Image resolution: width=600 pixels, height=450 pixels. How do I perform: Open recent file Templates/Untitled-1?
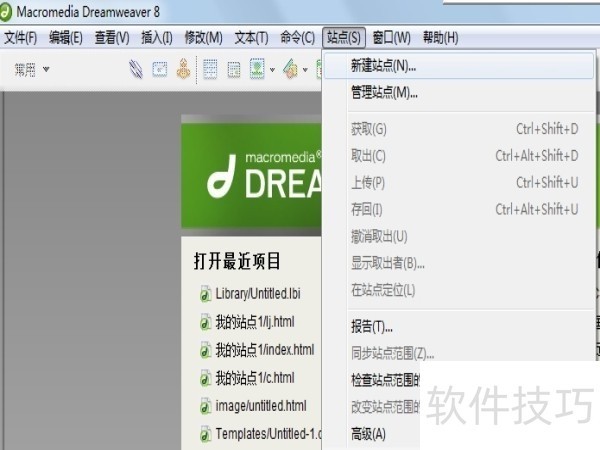[268, 434]
